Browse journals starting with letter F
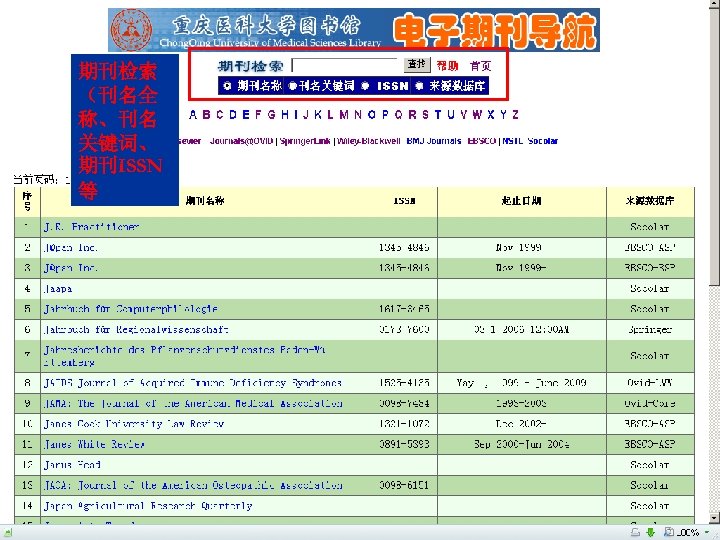The image size is (720, 540). [258, 115]
